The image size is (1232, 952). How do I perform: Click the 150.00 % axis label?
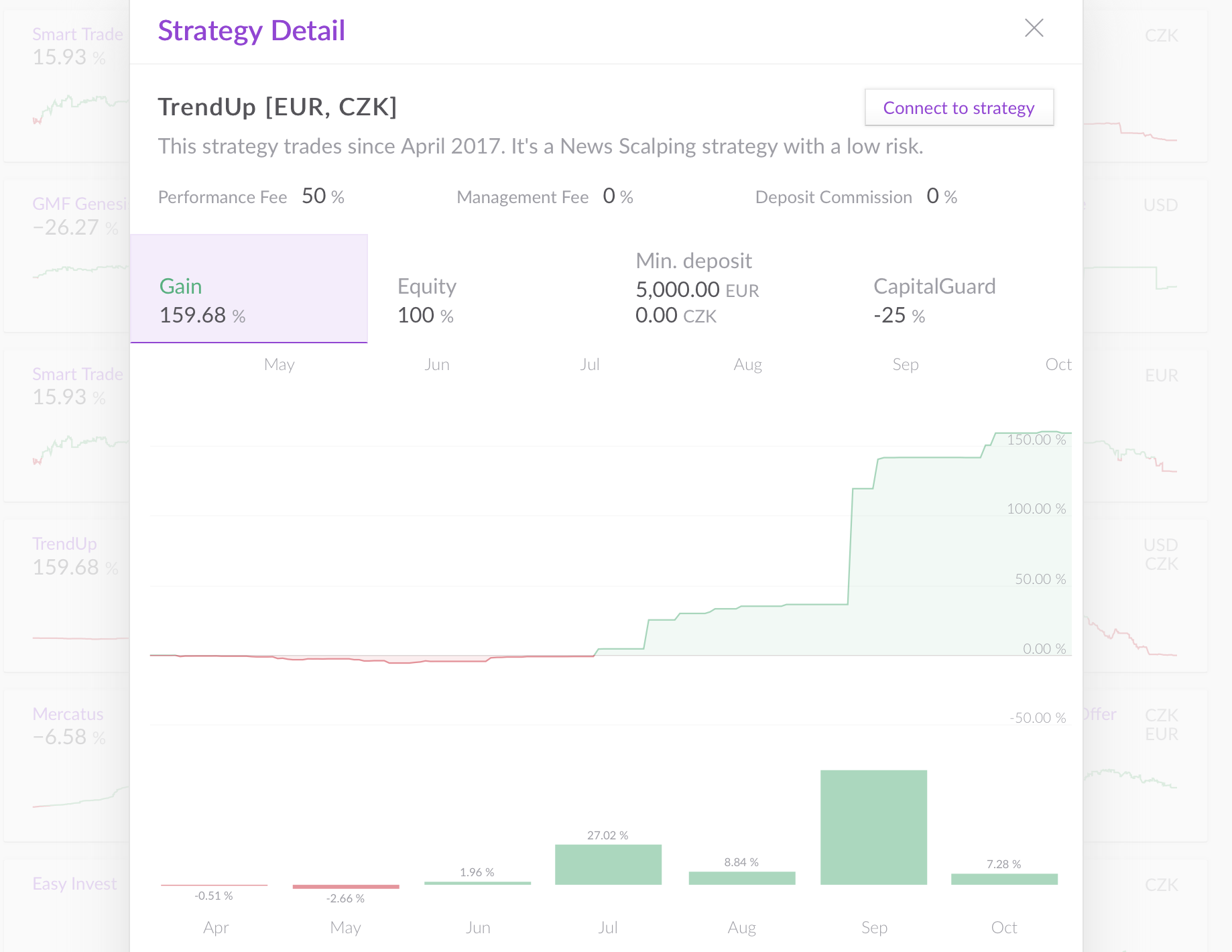tap(1036, 440)
